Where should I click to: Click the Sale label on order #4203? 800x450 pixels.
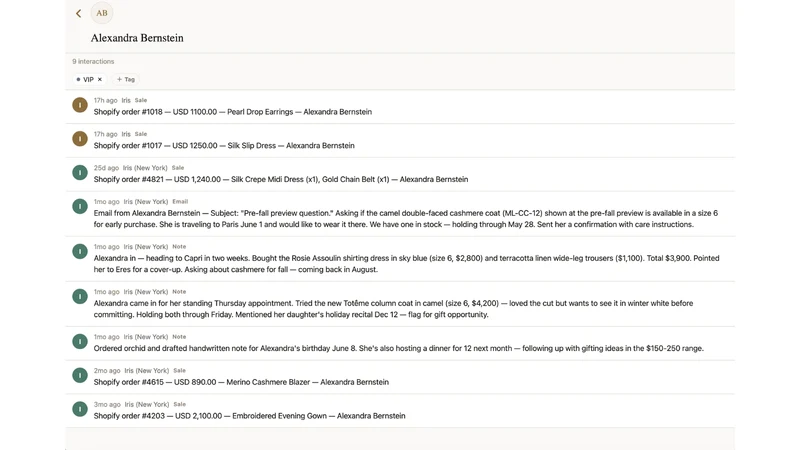click(x=180, y=404)
